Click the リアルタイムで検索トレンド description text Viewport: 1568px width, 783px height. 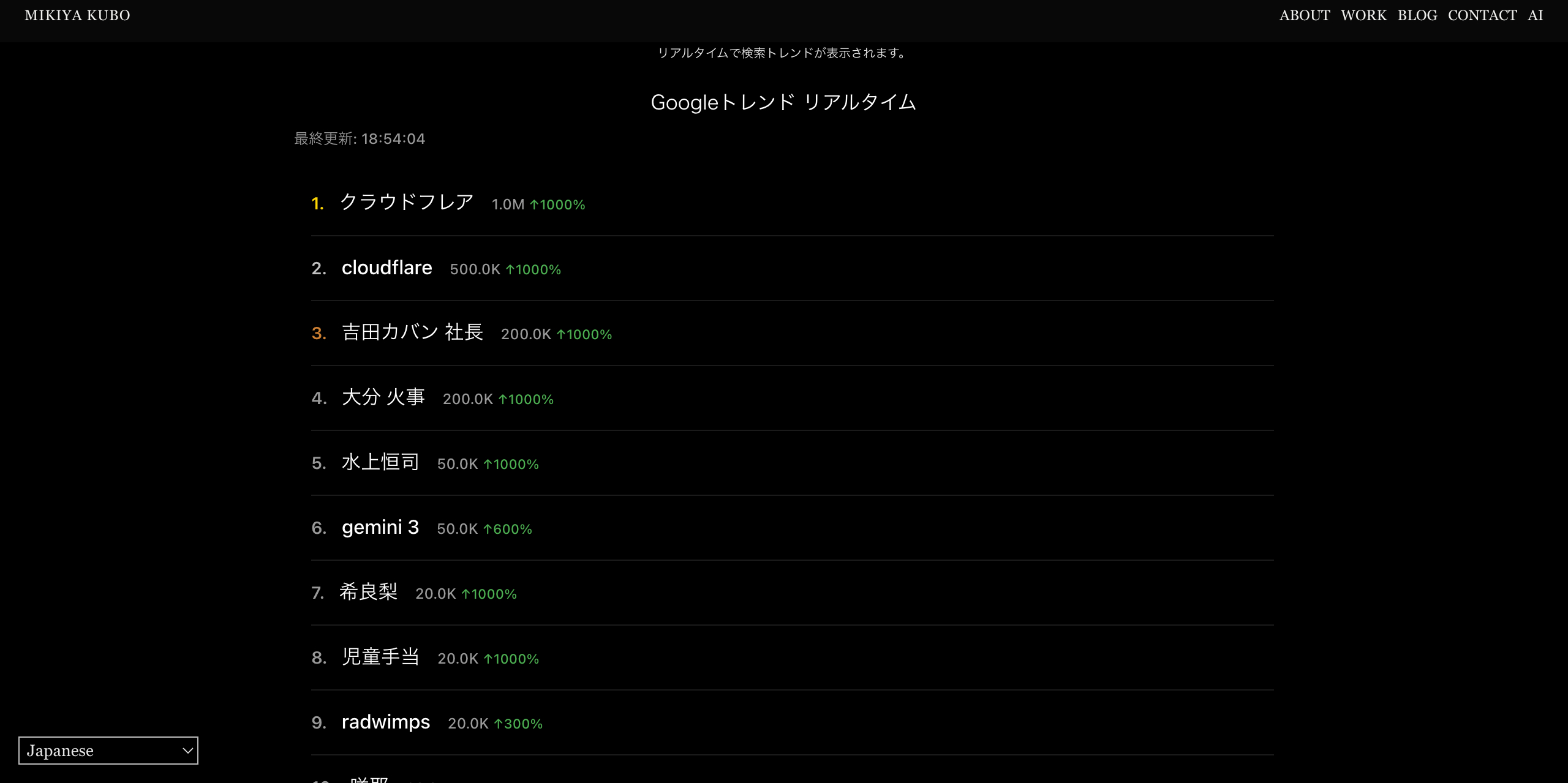[x=783, y=53]
